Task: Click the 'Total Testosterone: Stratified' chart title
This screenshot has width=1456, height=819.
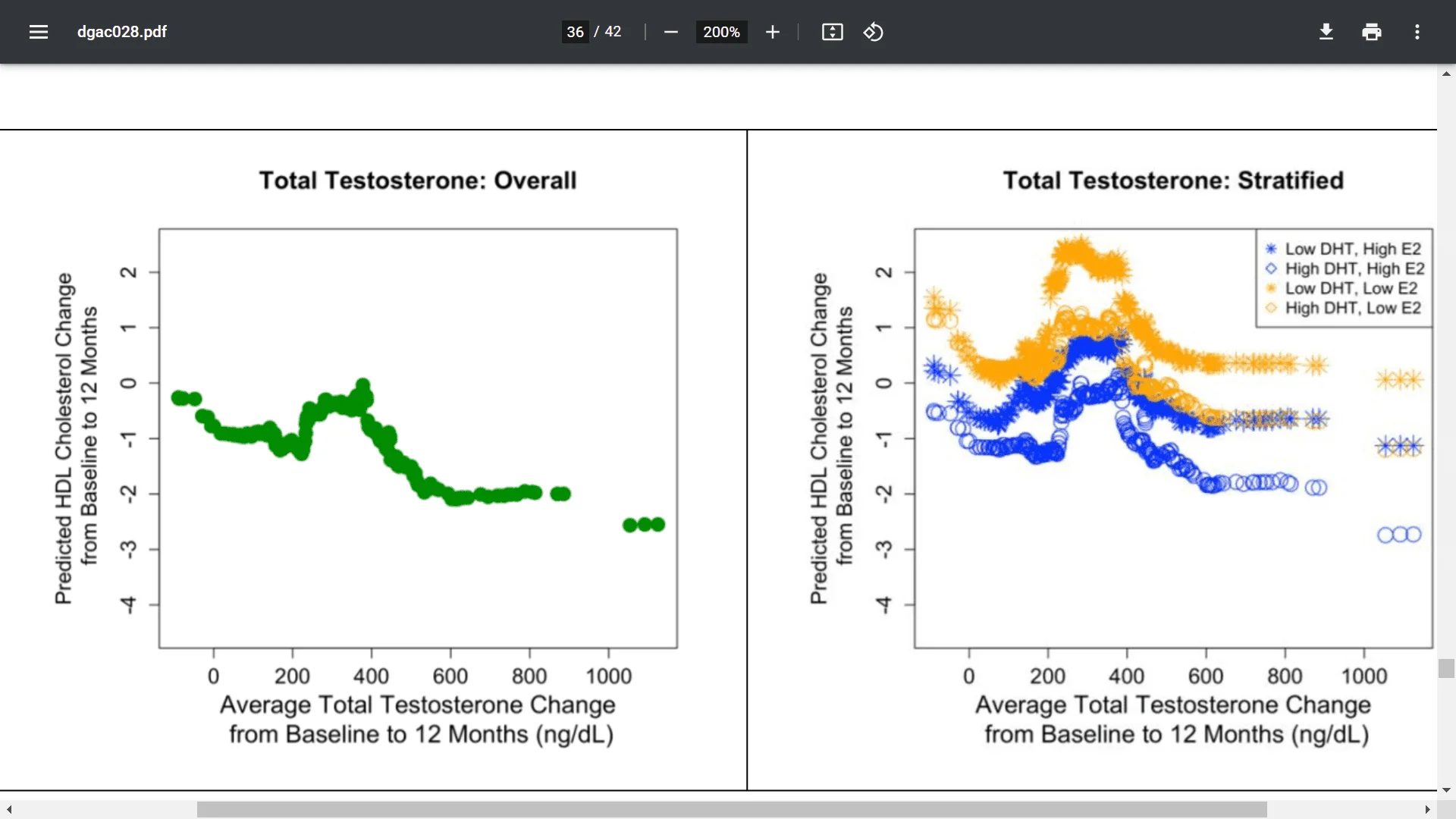Action: (x=1173, y=180)
